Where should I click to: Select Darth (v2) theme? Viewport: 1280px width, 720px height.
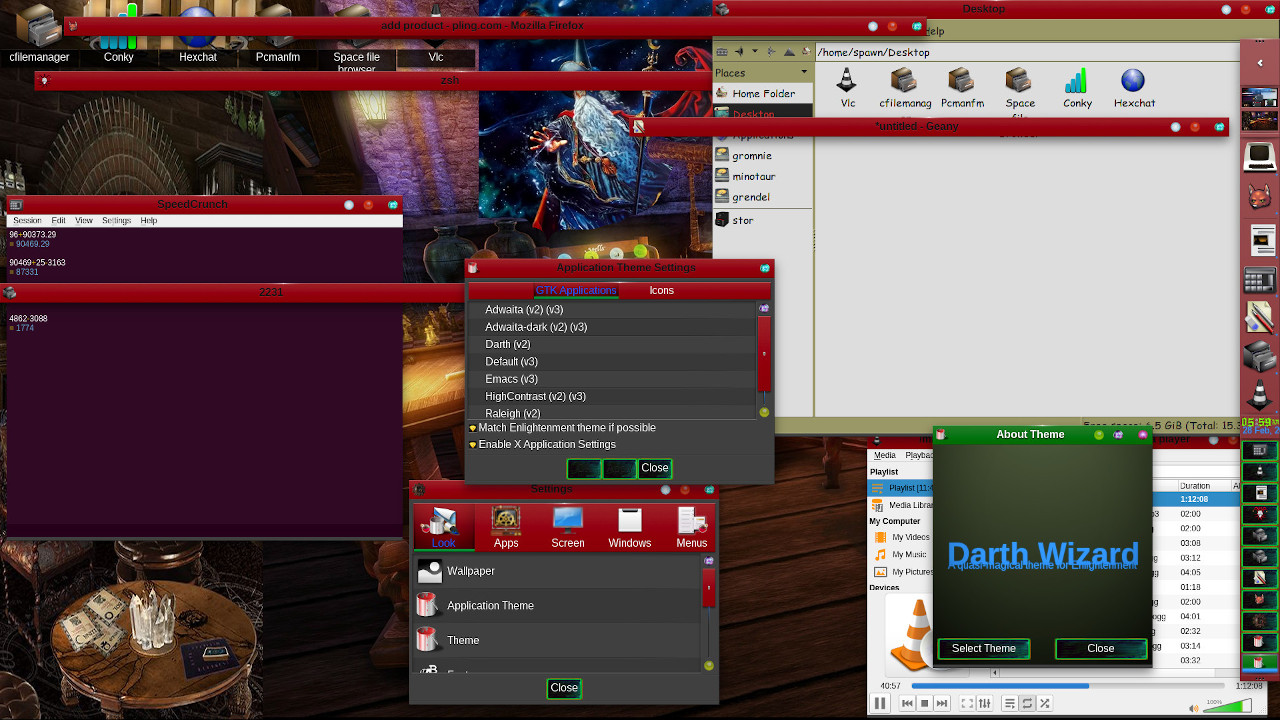[612, 344]
